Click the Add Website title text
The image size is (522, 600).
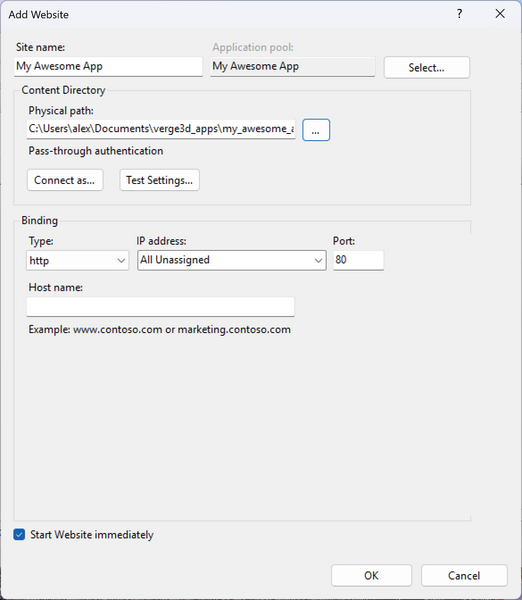pyautogui.click(x=39, y=15)
